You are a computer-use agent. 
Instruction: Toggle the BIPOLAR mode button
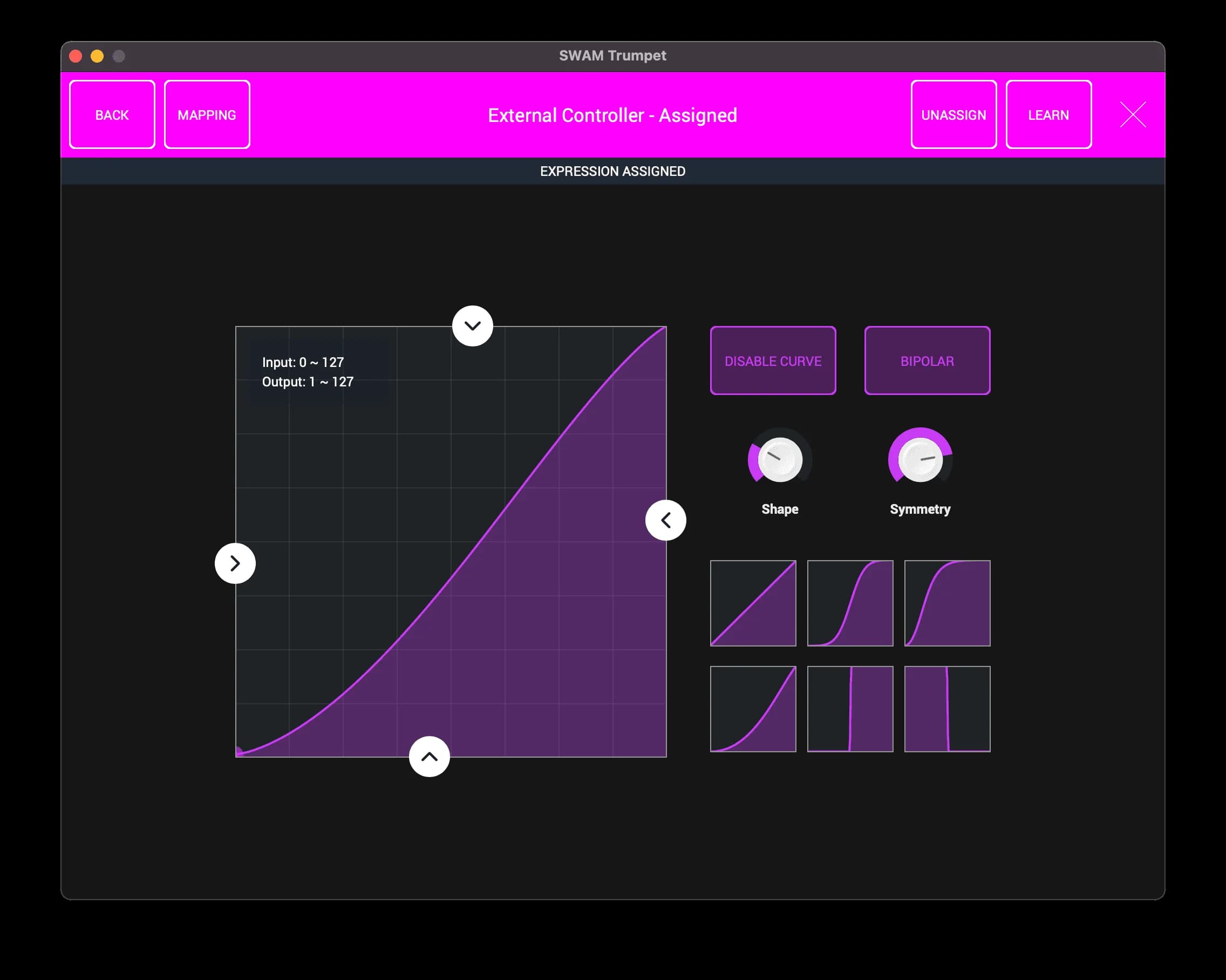(927, 360)
